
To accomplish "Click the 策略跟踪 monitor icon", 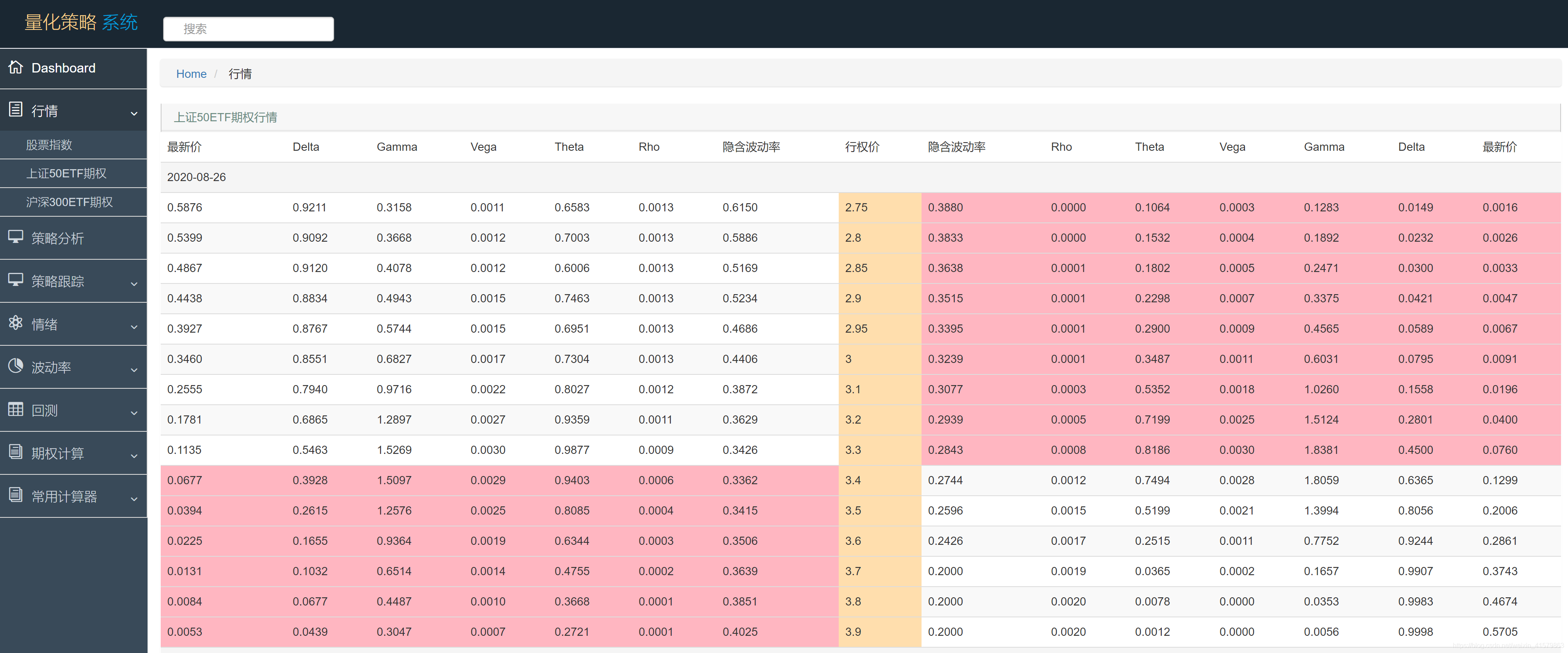I will (16, 280).
